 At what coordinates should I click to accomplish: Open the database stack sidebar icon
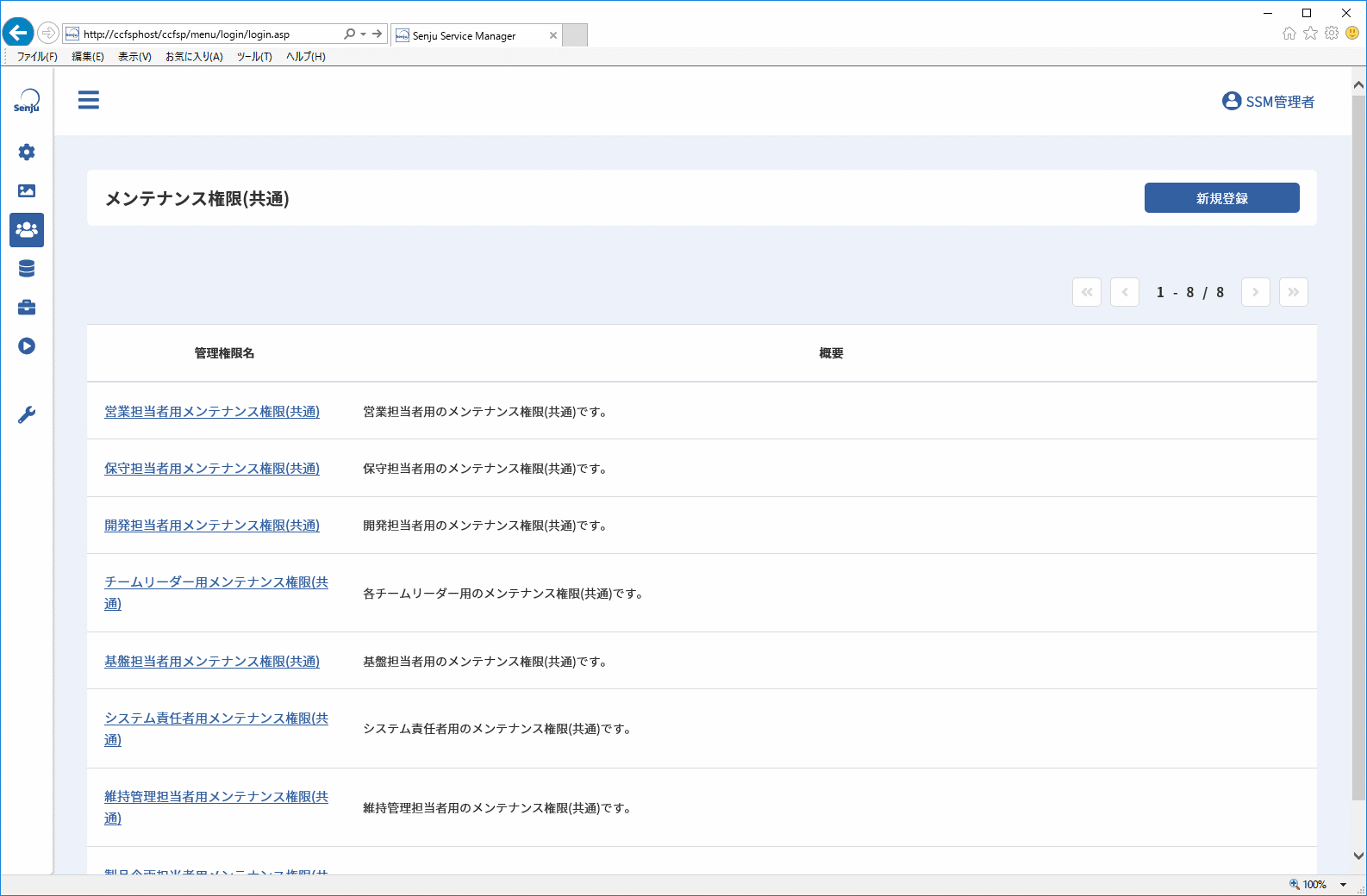[x=27, y=269]
